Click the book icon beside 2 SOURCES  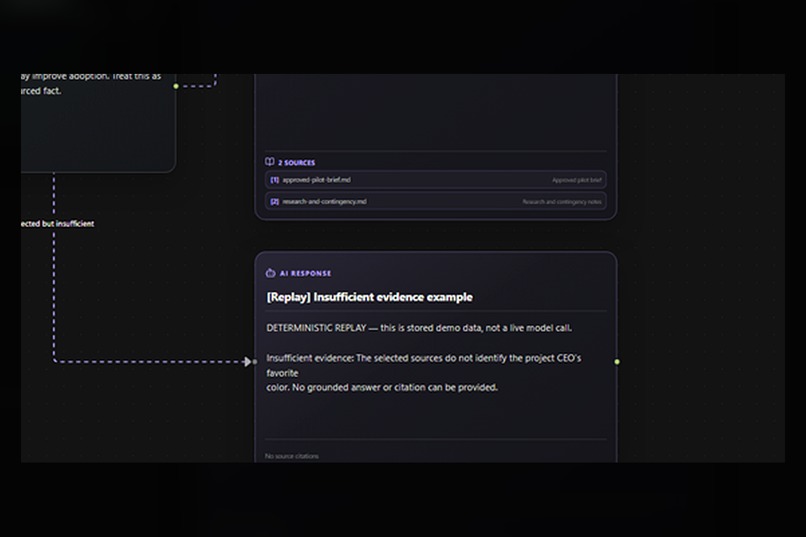[269, 162]
